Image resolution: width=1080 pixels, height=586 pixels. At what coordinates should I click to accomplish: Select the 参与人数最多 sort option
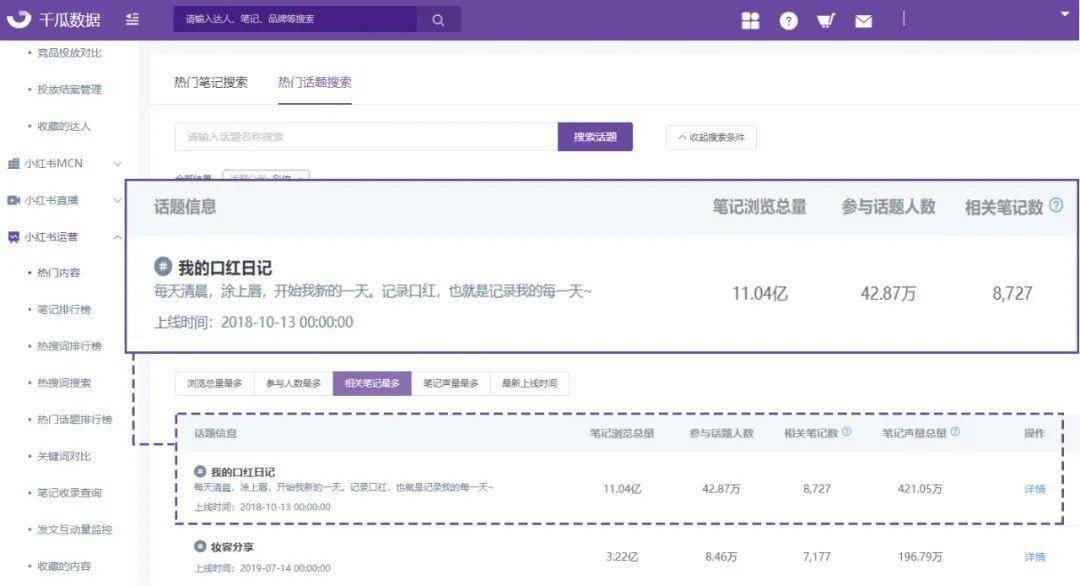pos(293,384)
